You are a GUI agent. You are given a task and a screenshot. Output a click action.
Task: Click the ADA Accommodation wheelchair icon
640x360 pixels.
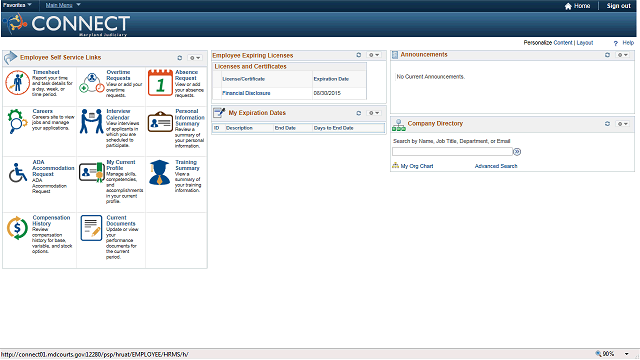point(18,173)
